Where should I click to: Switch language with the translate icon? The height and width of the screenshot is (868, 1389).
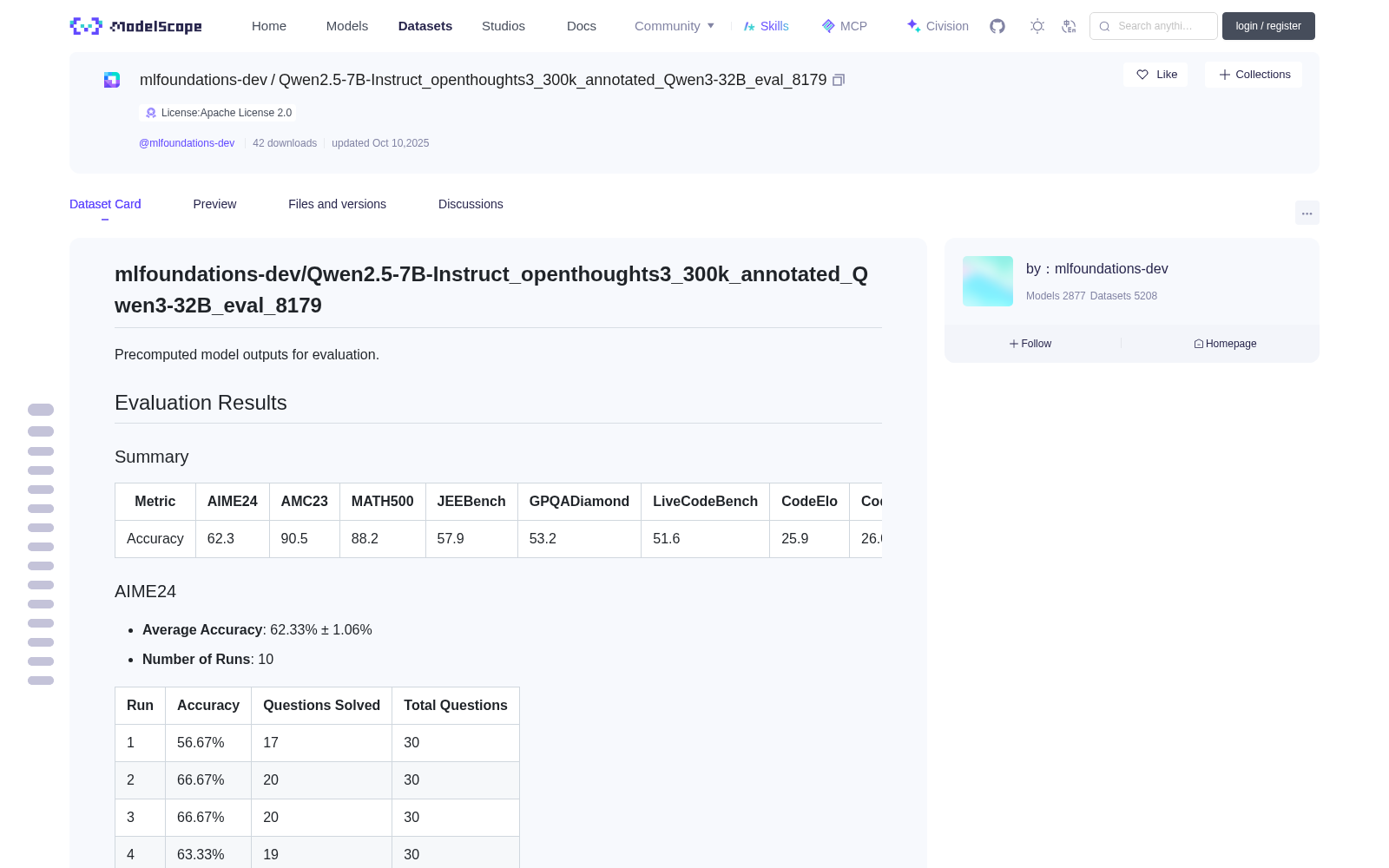point(1069,26)
